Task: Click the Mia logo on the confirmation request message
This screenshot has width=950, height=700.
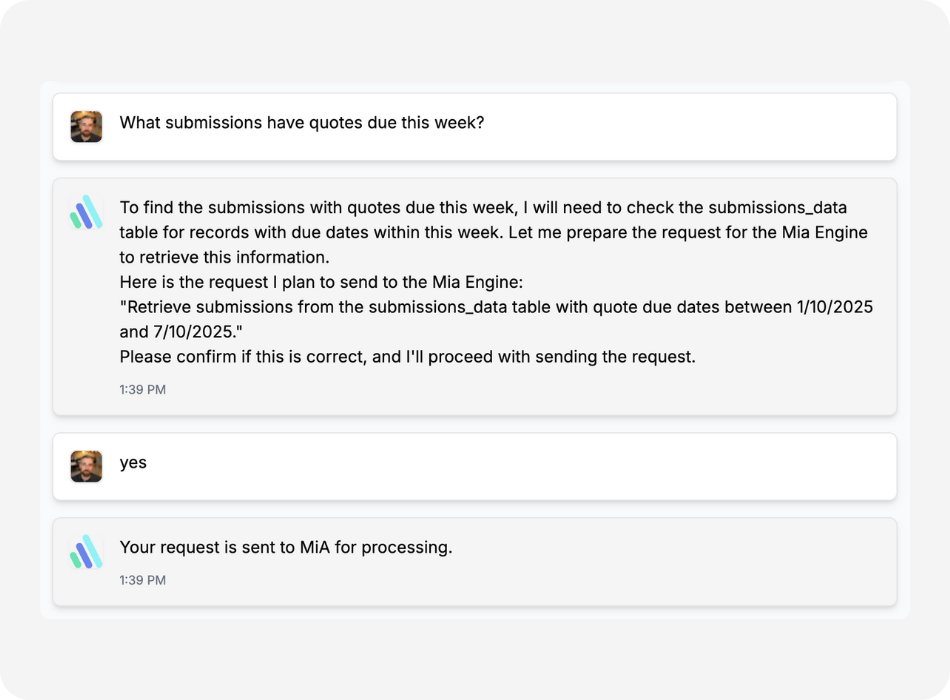Action: click(x=86, y=212)
